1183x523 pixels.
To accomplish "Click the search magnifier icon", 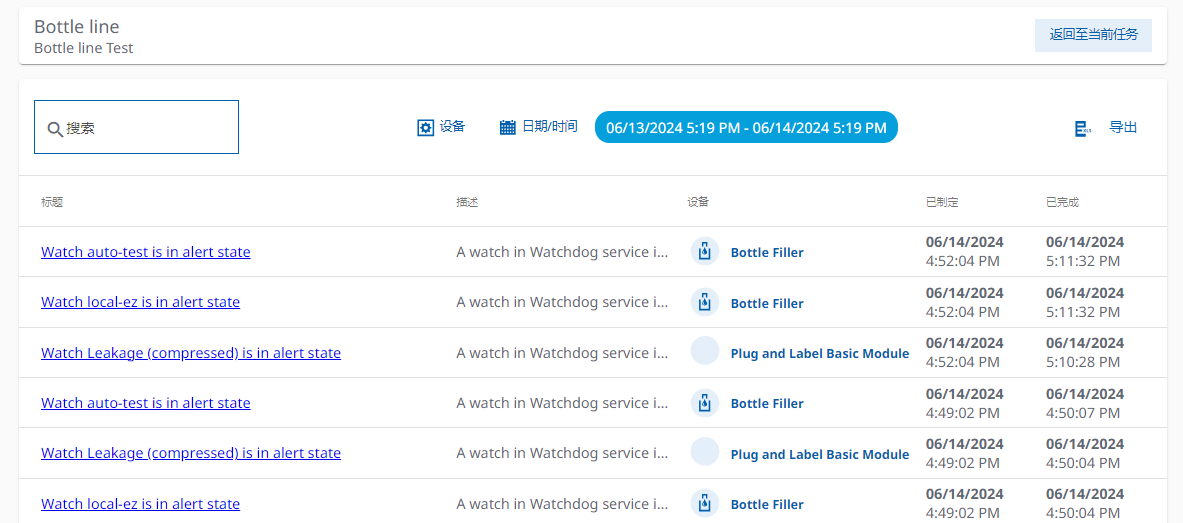I will click(55, 129).
